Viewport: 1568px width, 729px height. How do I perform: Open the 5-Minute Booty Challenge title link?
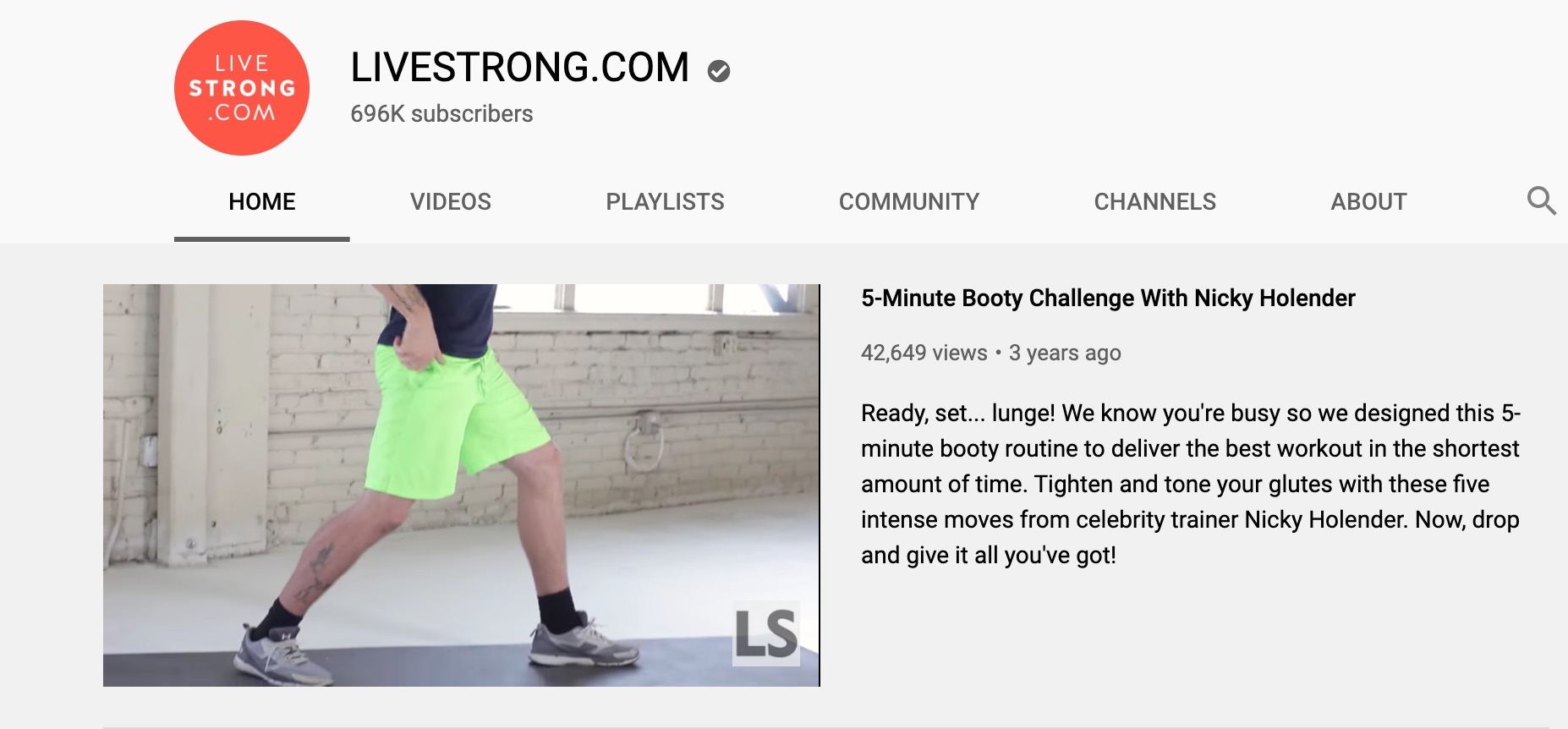tap(1108, 299)
